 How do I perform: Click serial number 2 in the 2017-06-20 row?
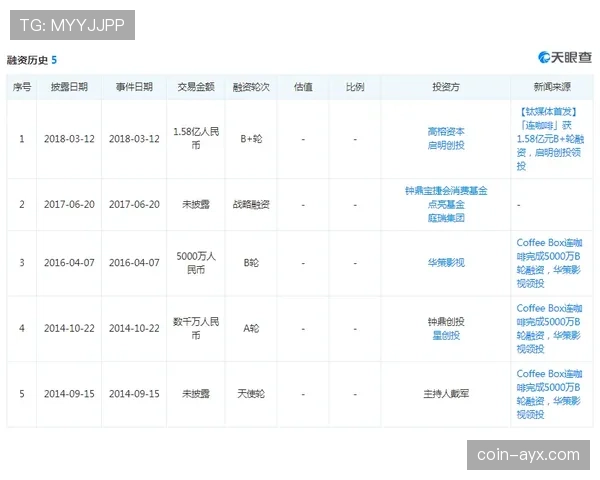tap(22, 204)
